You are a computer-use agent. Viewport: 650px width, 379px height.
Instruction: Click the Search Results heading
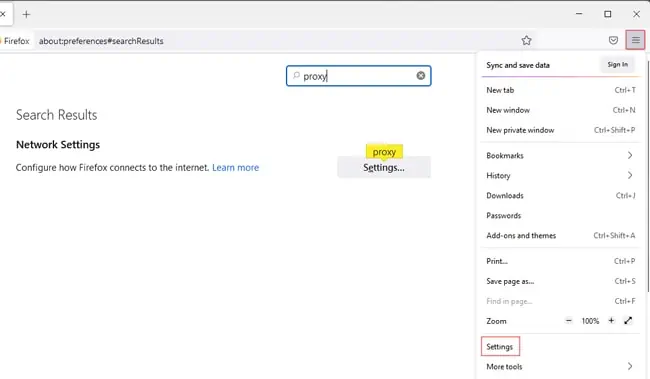pyautogui.click(x=56, y=115)
